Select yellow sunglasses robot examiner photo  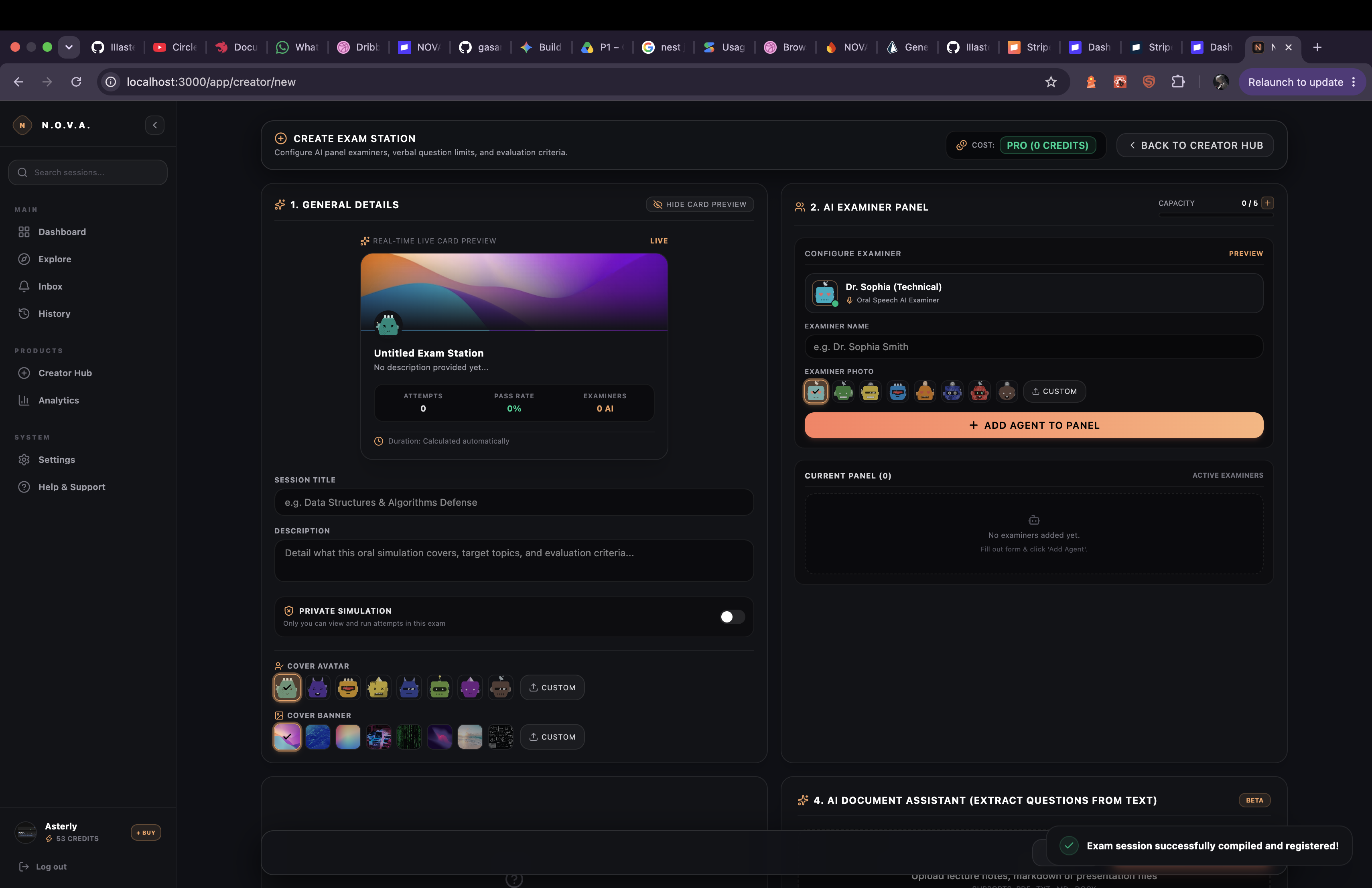(x=871, y=392)
